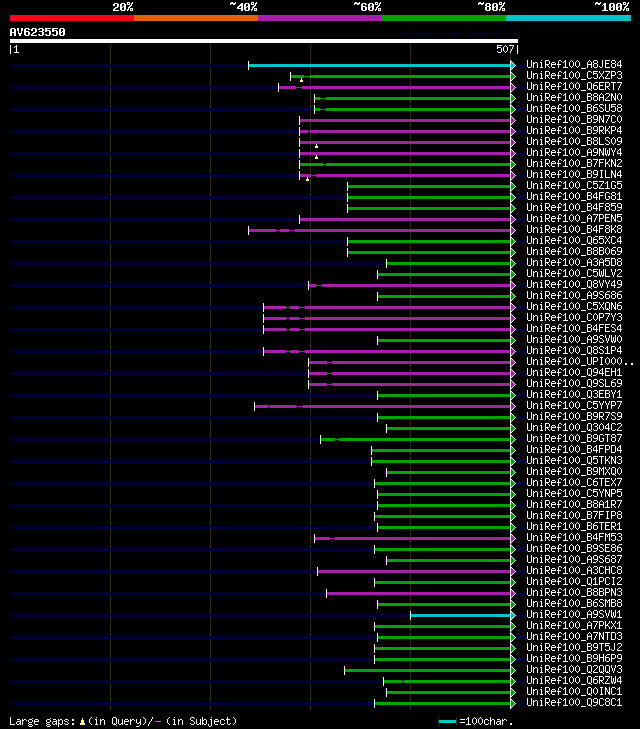Click the yellow large gap marker under UniRef100_C5XZP3
Image resolution: width=640 pixels, height=729 pixels.
tap(302, 80)
